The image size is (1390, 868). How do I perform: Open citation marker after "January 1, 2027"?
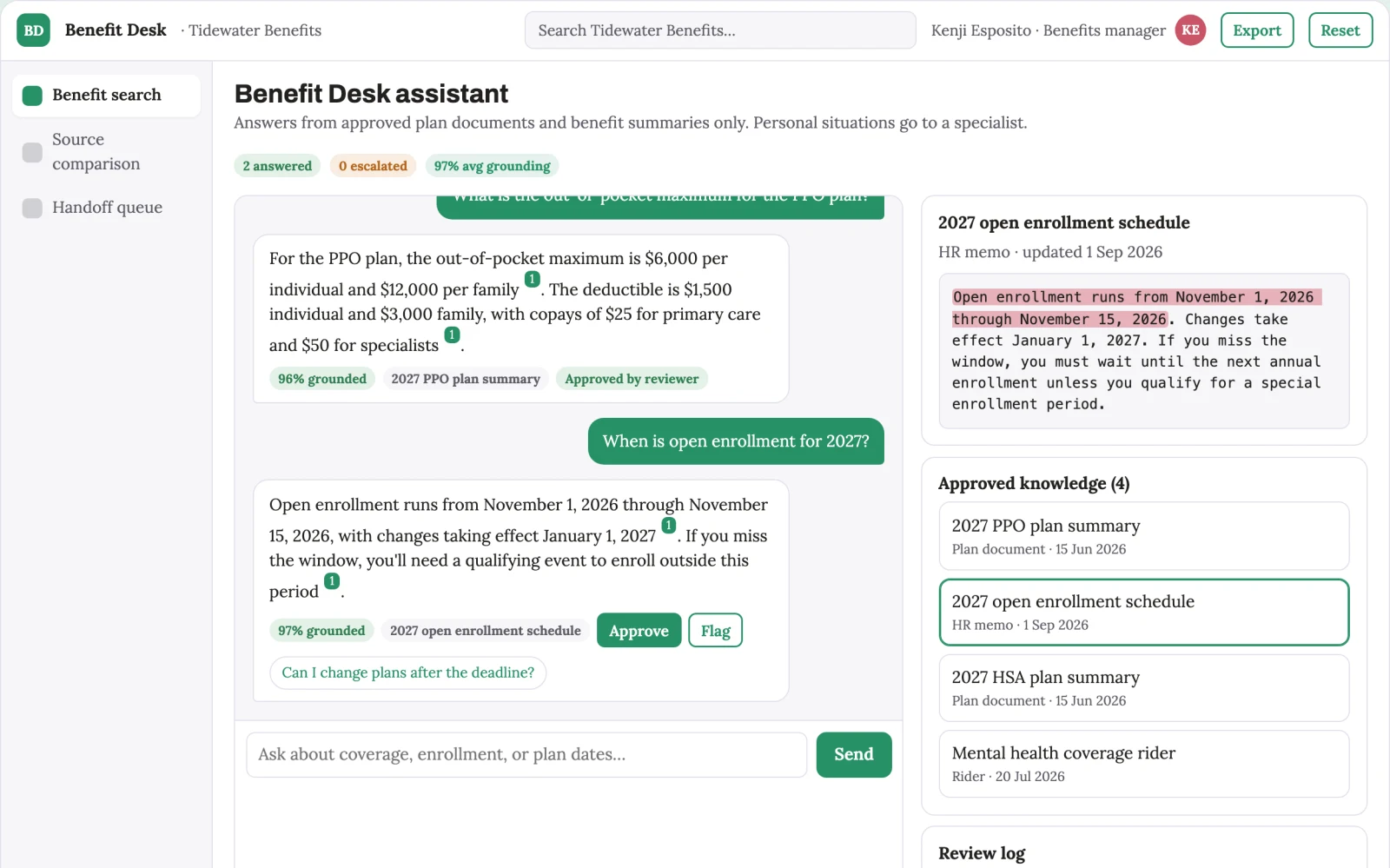tap(668, 526)
